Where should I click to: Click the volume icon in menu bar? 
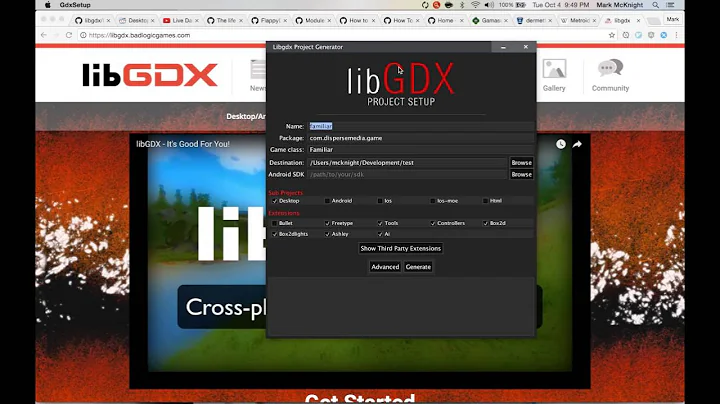click(489, 5)
